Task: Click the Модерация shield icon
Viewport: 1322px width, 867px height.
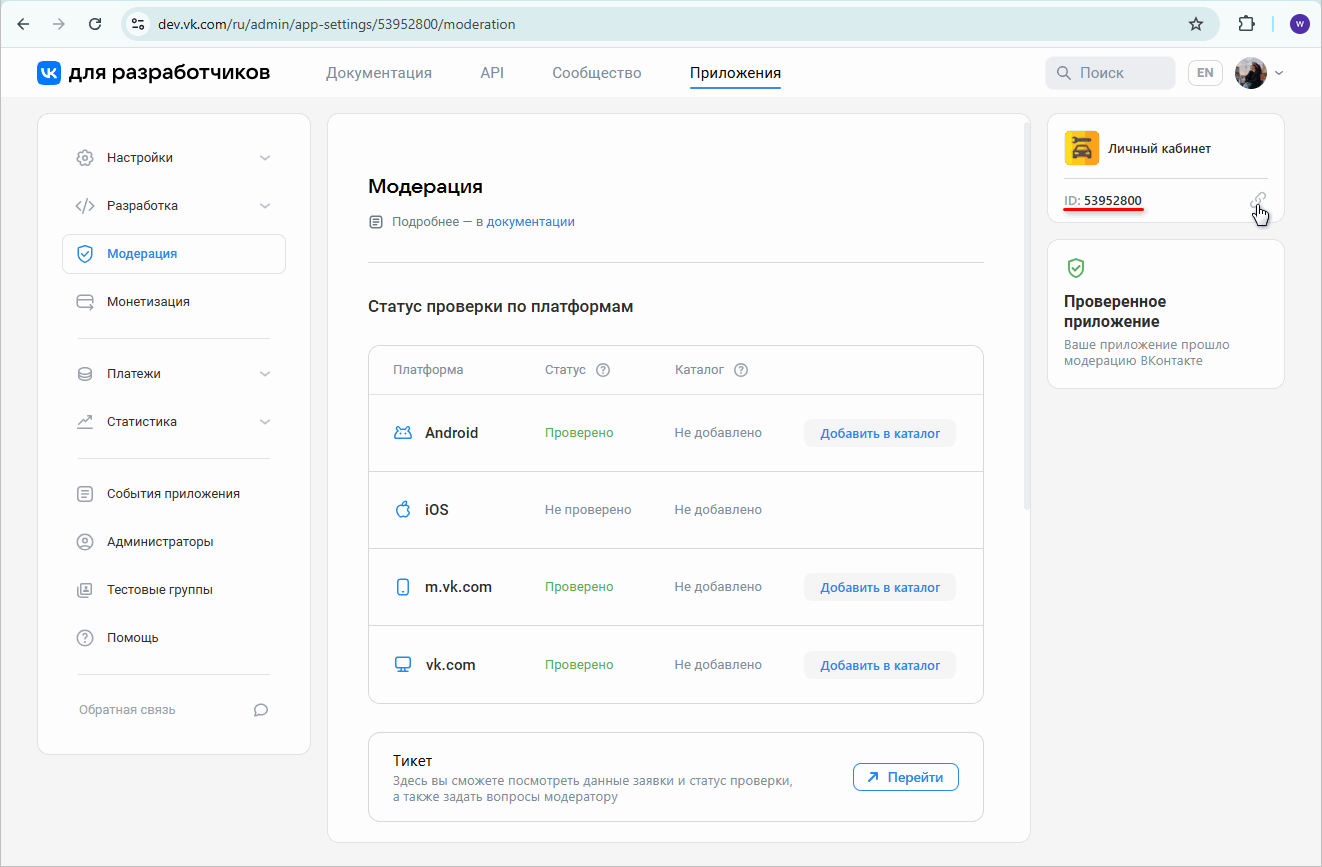Action: coord(85,253)
